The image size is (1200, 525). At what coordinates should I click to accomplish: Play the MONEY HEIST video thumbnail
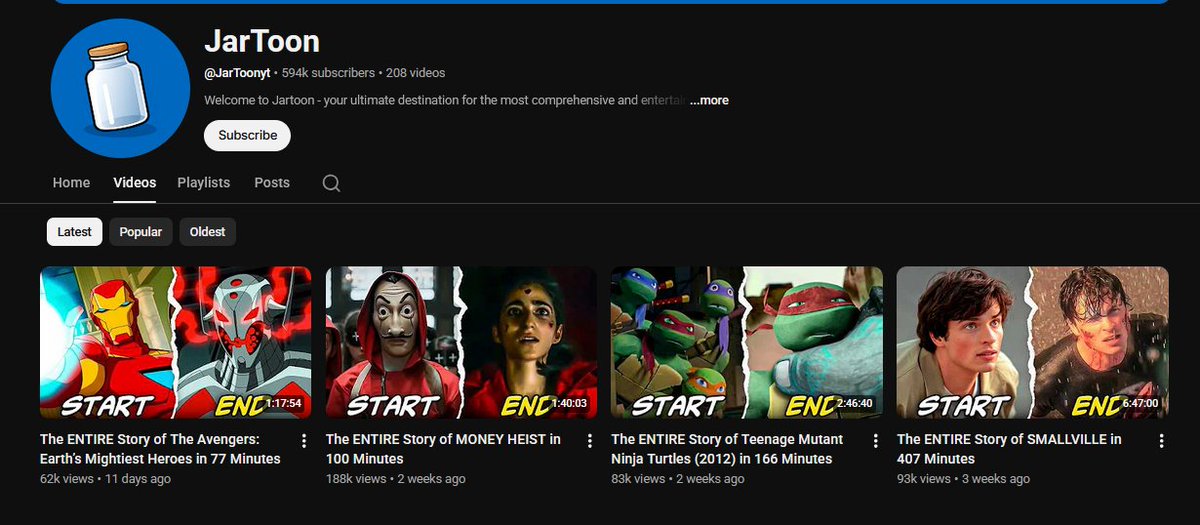(x=461, y=342)
